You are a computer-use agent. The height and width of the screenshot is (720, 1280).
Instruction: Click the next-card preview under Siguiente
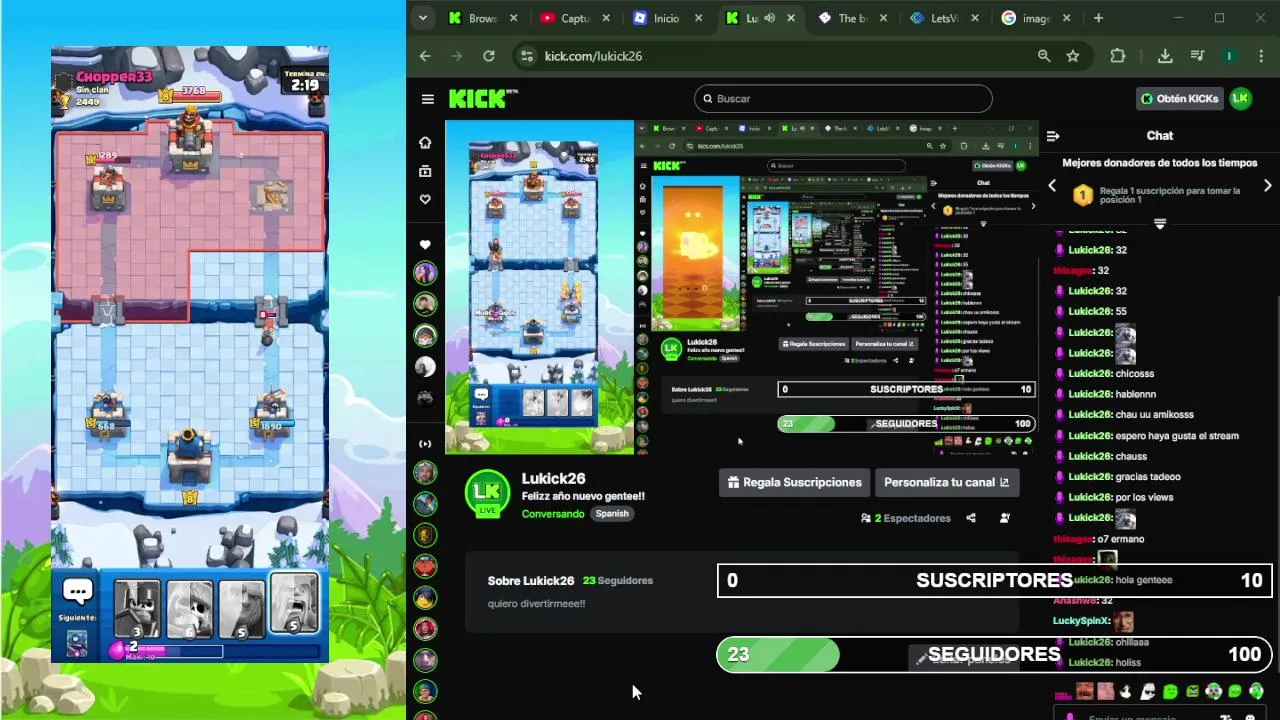77,643
